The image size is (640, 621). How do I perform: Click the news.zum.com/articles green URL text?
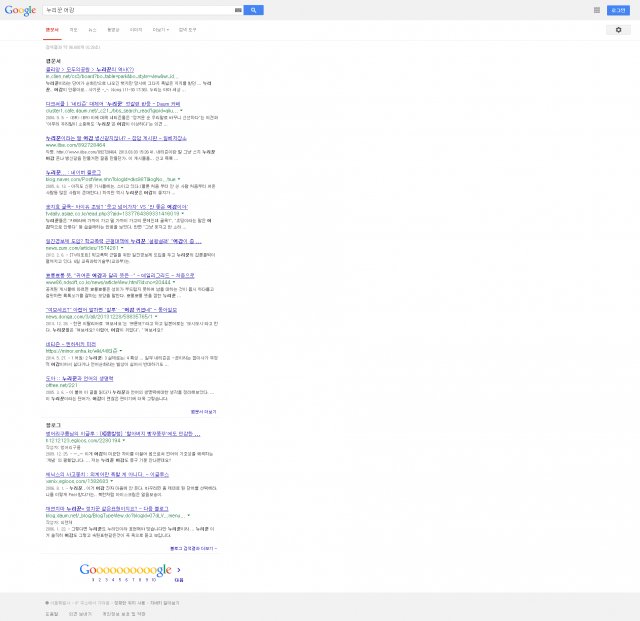pos(82,248)
